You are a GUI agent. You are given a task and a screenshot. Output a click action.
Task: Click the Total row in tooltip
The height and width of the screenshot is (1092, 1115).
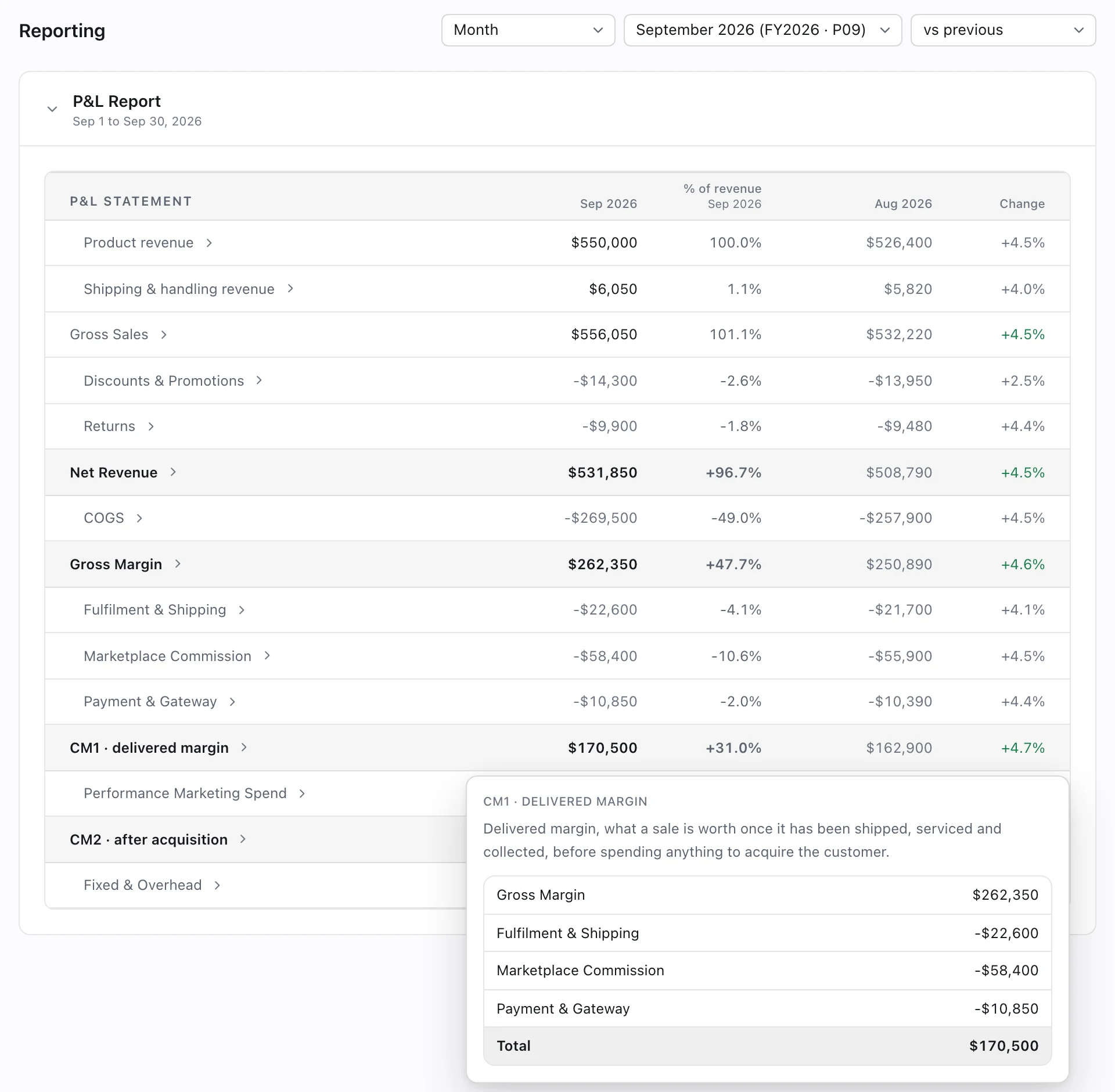(767, 1046)
